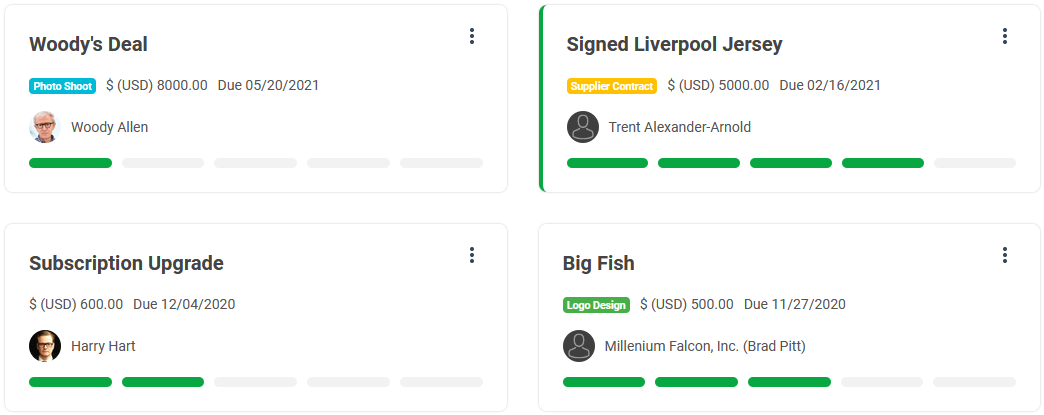1044x415 pixels.
Task: Set Big Fish to fourth stage segment
Action: coord(882,382)
